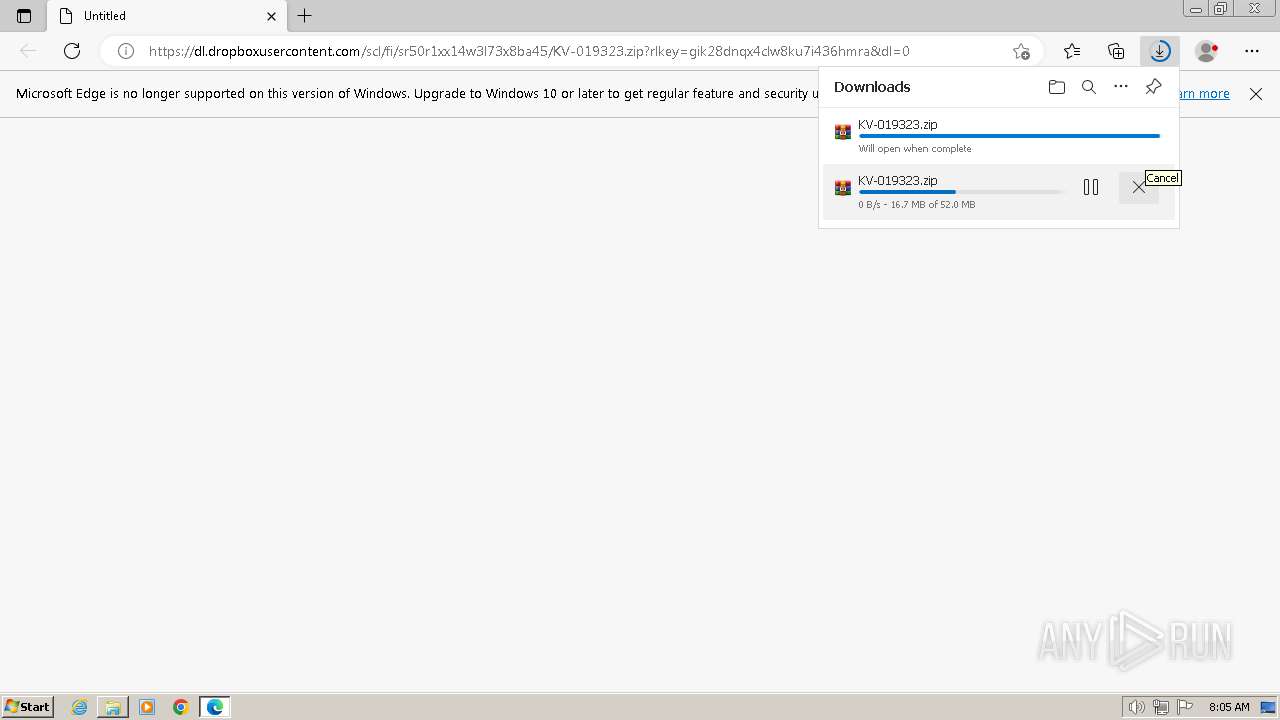Open the Favorites list icon
The image size is (1280, 720).
[x=1072, y=51]
